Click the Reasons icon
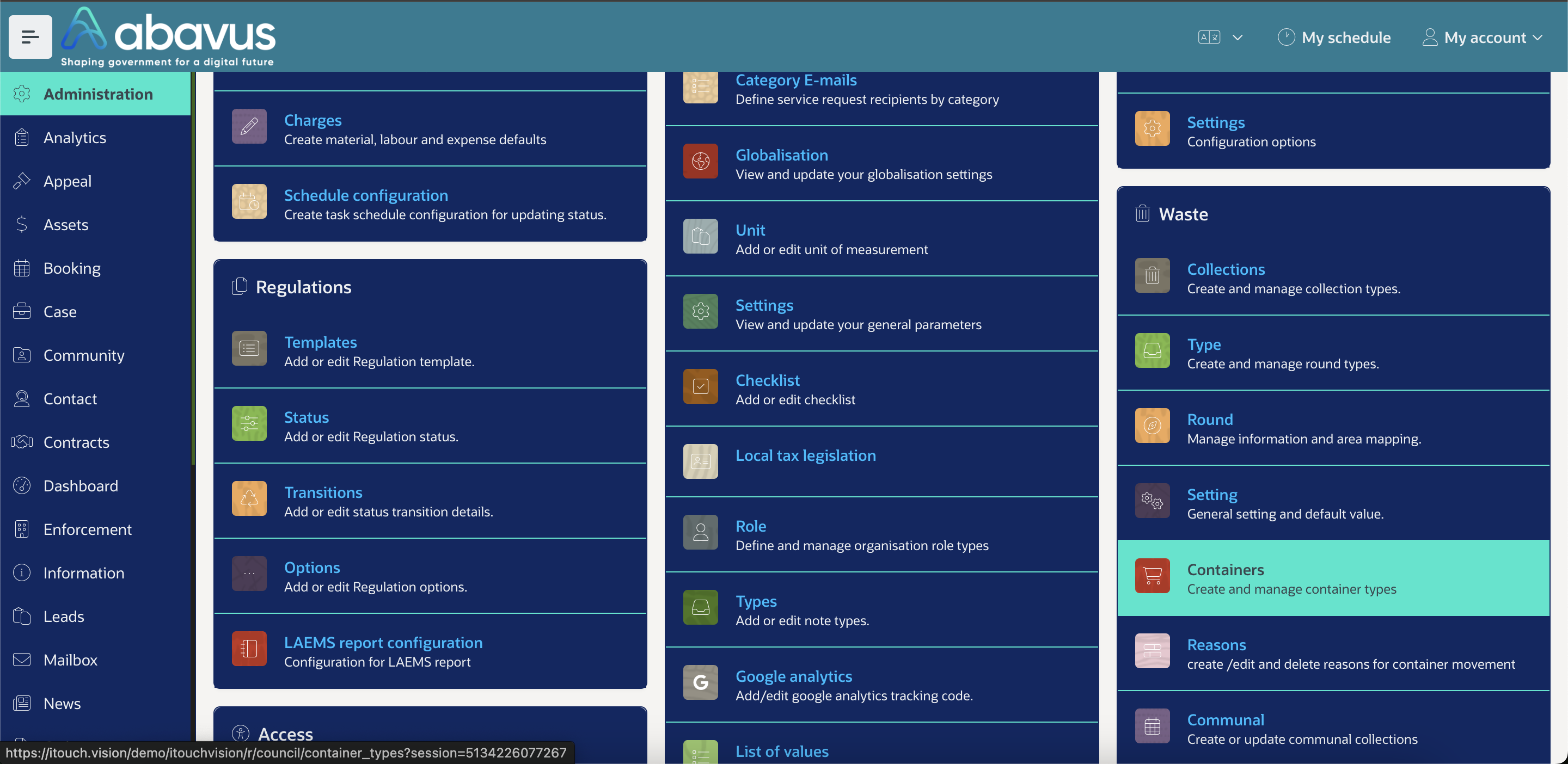The image size is (1568, 764). (1151, 651)
